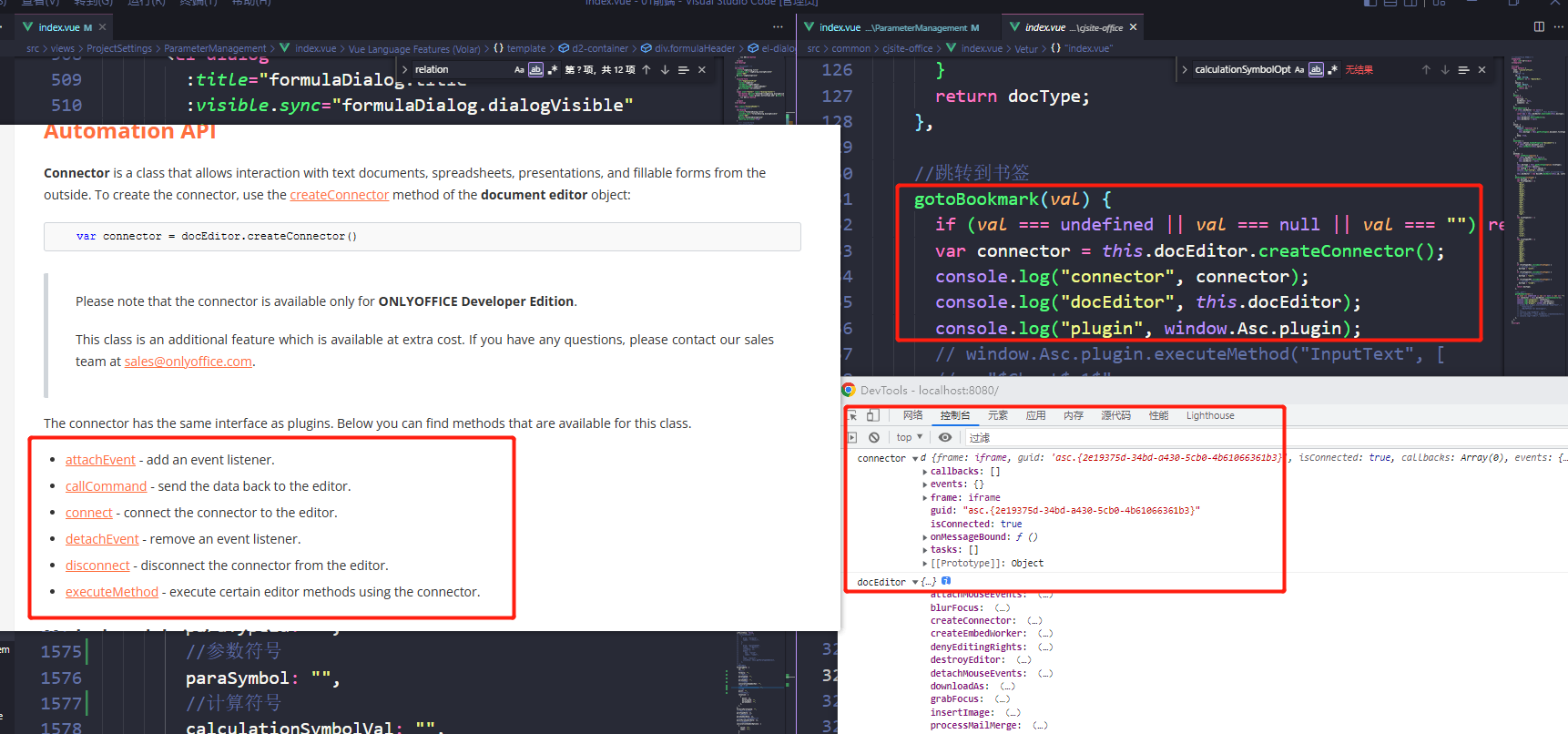1568x734 pixels.
Task: Open the left editor group's more actions menu
Action: 778,27
